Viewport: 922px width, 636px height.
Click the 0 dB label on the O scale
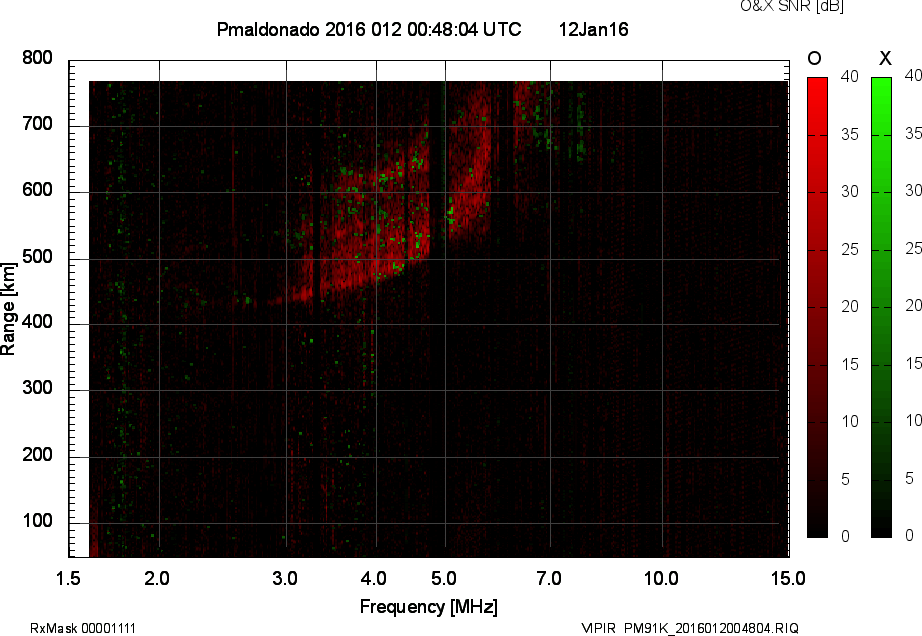(x=845, y=536)
